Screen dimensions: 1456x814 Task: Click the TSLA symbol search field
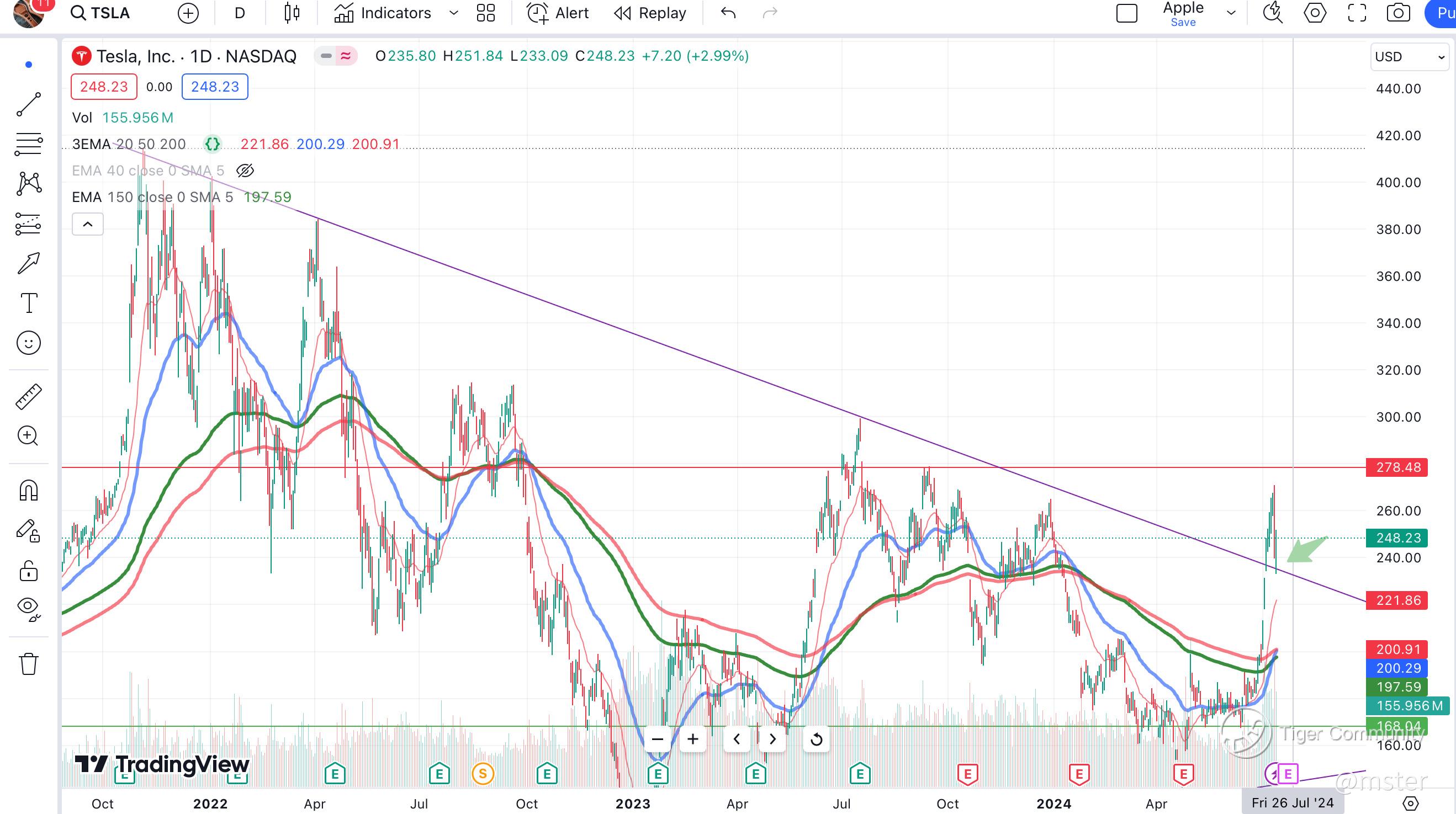coord(100,13)
